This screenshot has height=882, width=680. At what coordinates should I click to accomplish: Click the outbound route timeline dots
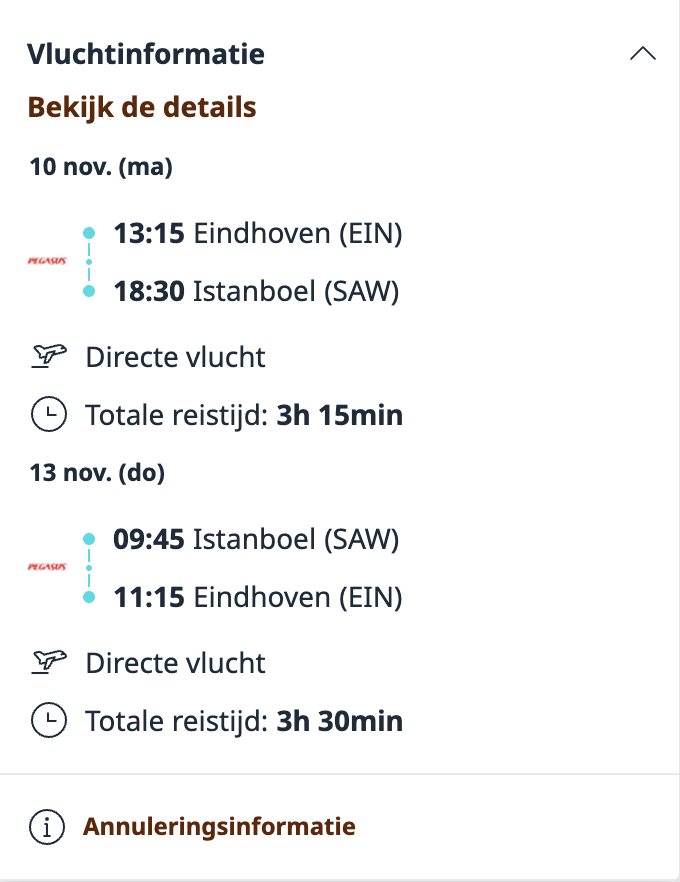89,262
